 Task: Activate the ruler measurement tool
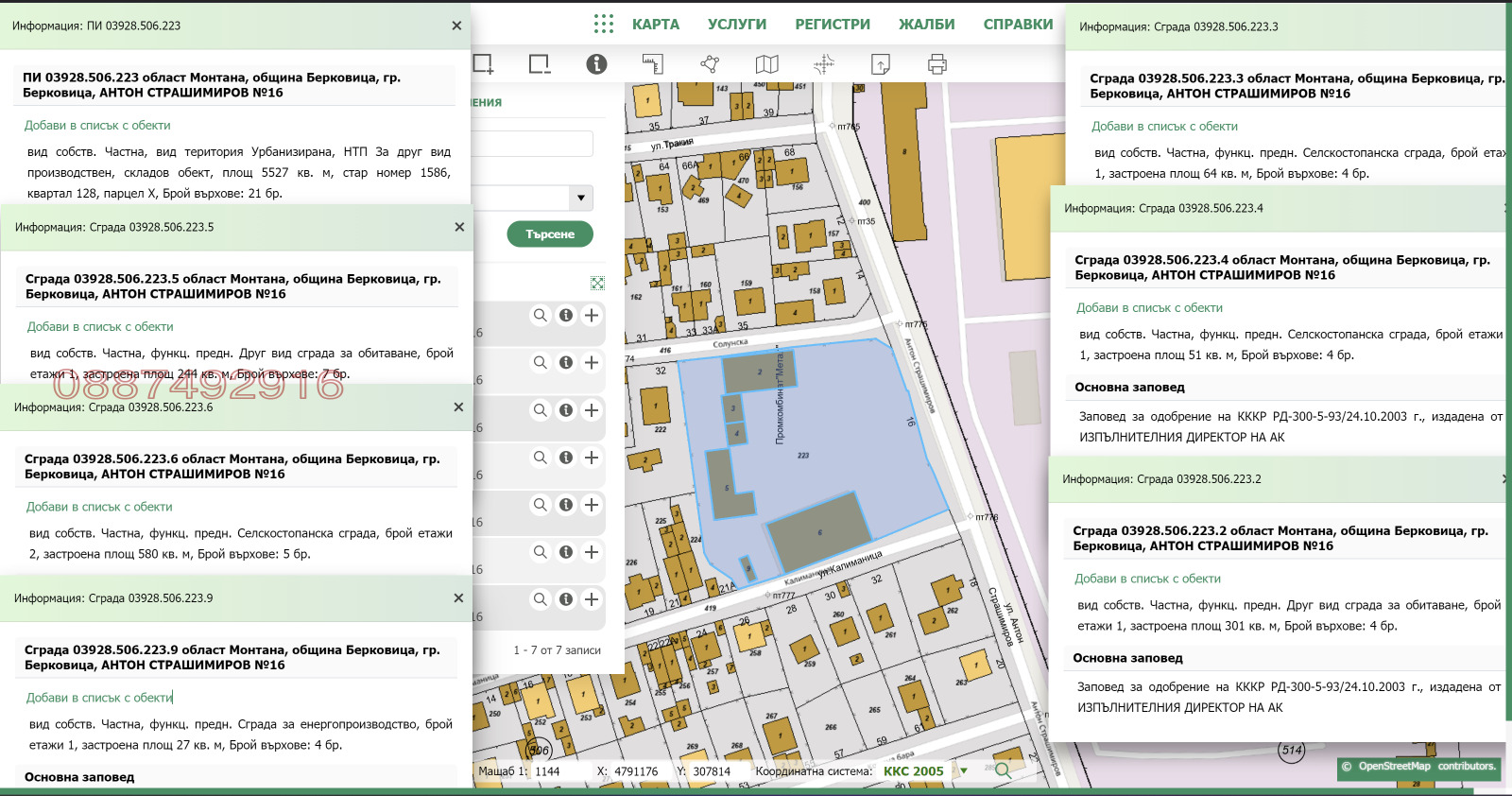pyautogui.click(x=653, y=64)
